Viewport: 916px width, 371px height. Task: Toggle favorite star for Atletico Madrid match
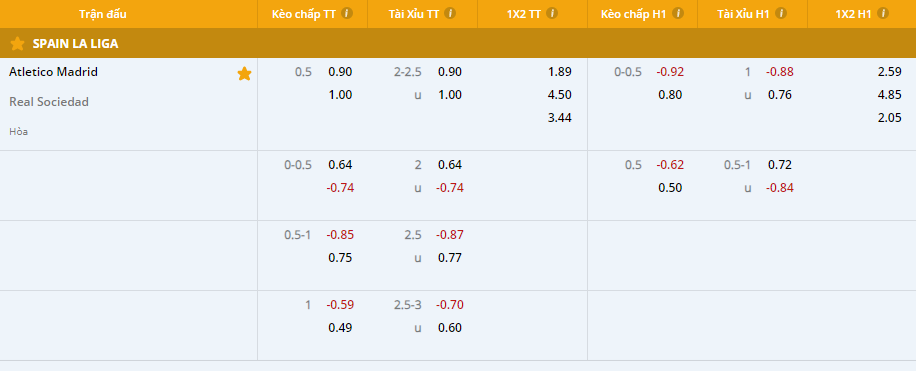(x=244, y=74)
